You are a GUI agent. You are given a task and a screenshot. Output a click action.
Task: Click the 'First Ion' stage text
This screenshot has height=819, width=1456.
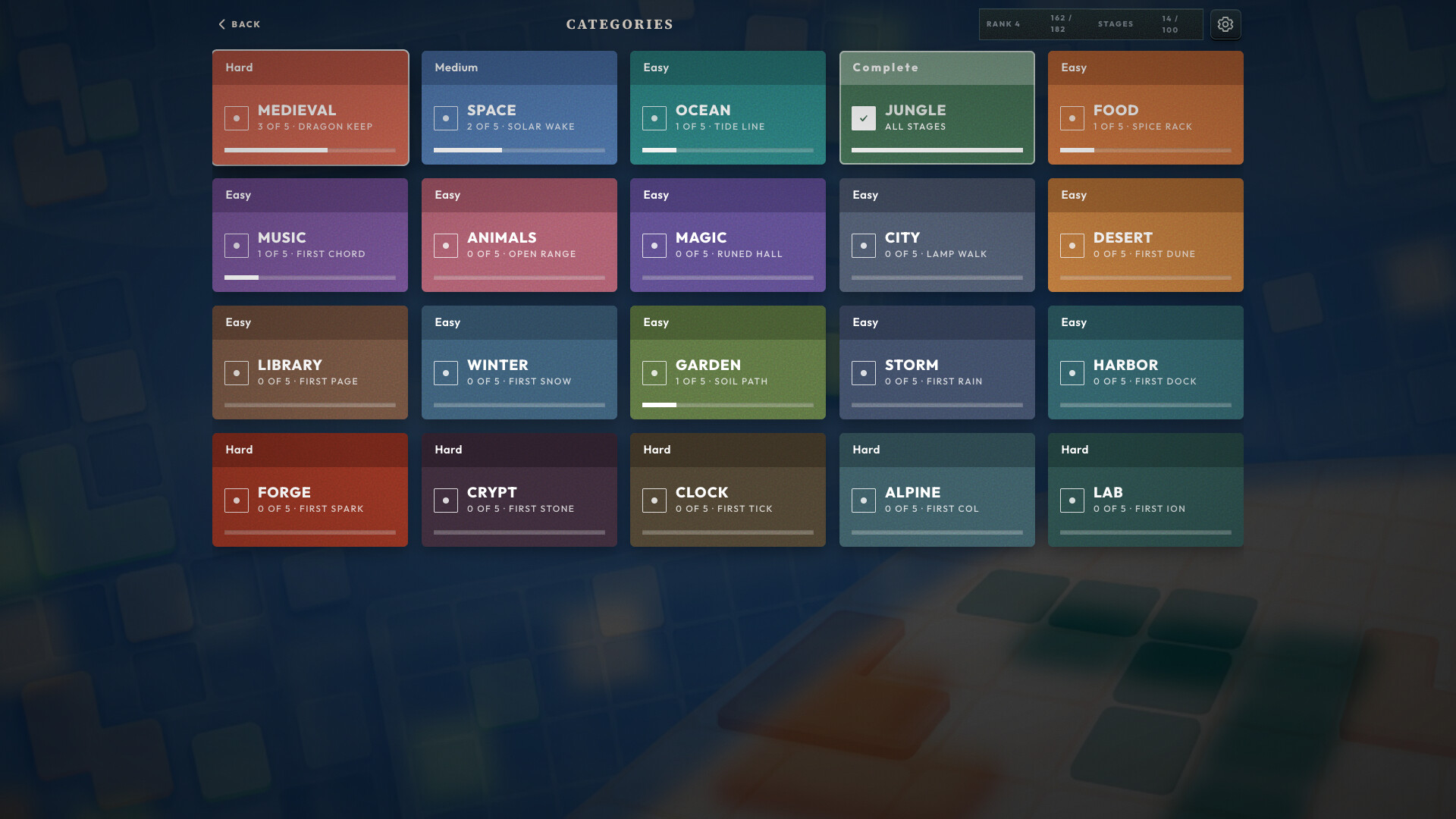click(1159, 509)
